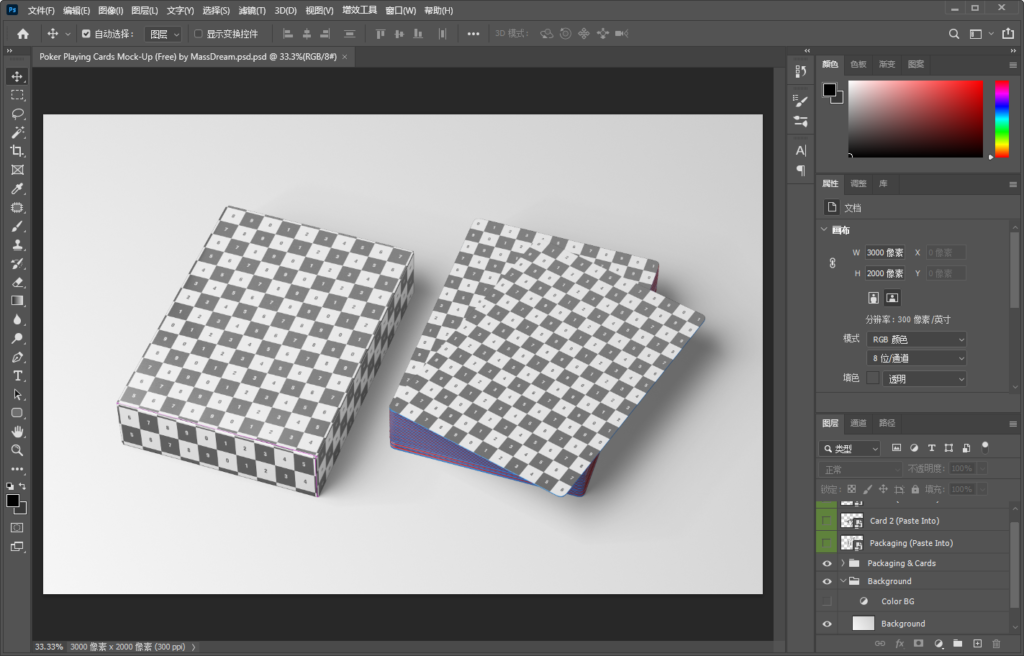Open the 图像(I) menu

[110, 10]
